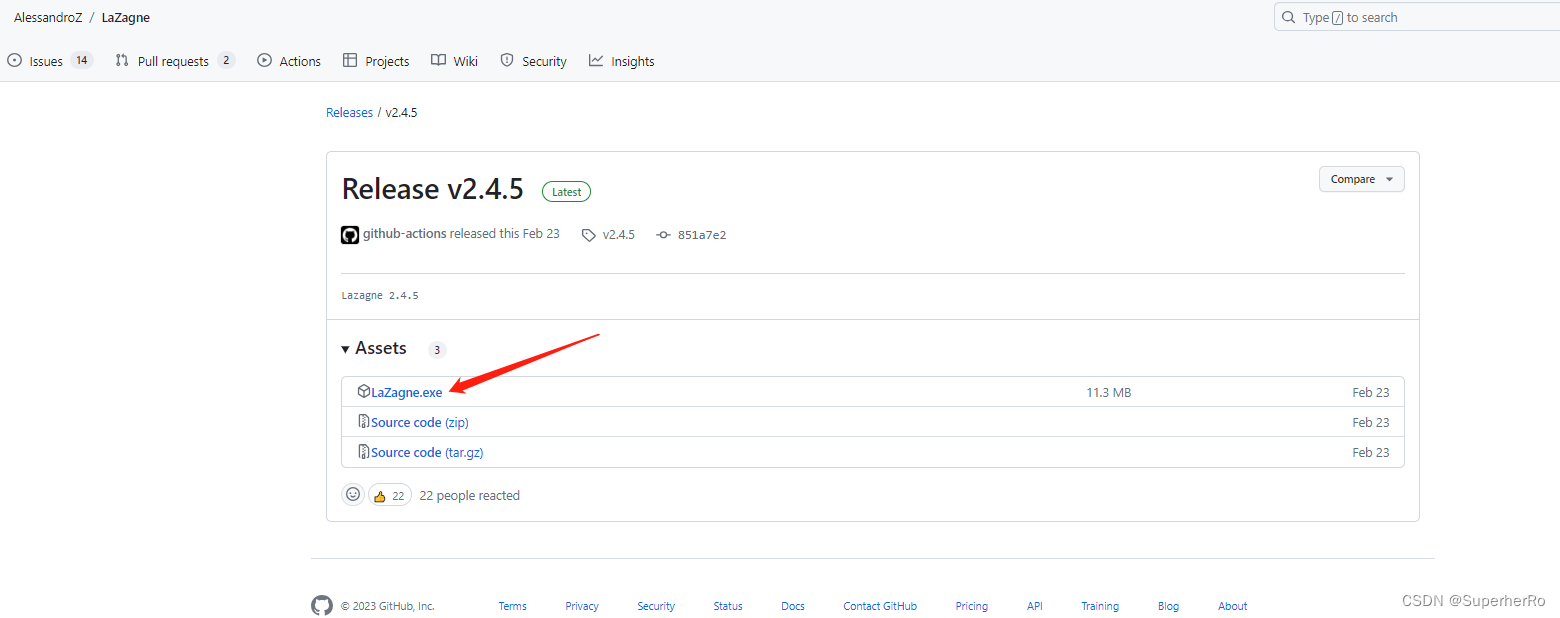Viewport: 1560px width, 618px height.
Task: Click the commit icon beside 851a7e2
Action: coord(663,235)
